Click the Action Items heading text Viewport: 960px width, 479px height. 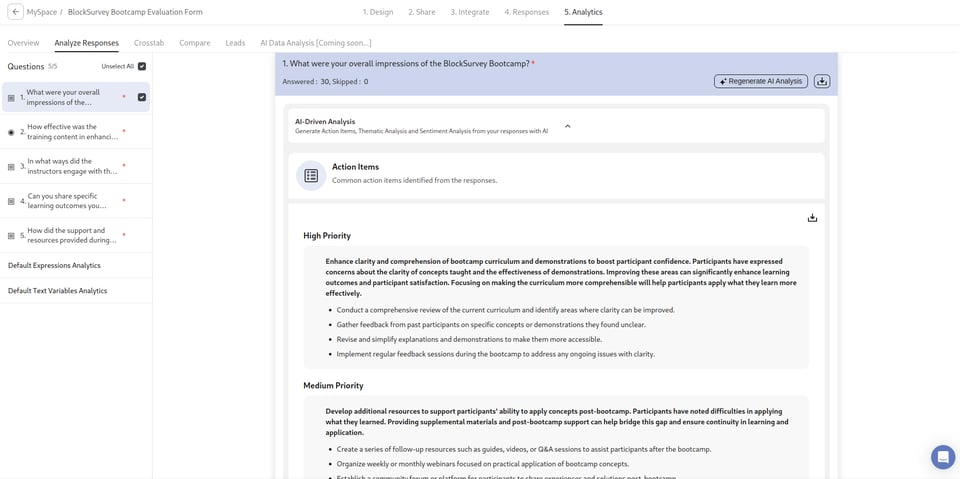point(355,167)
